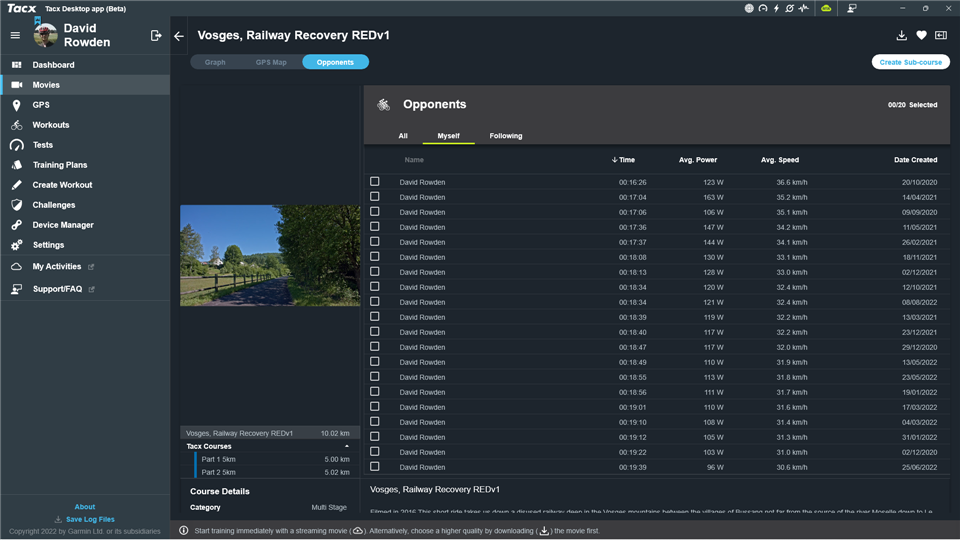Check the opponent with time 00:17:06
This screenshot has height=540, width=960.
[375, 212]
